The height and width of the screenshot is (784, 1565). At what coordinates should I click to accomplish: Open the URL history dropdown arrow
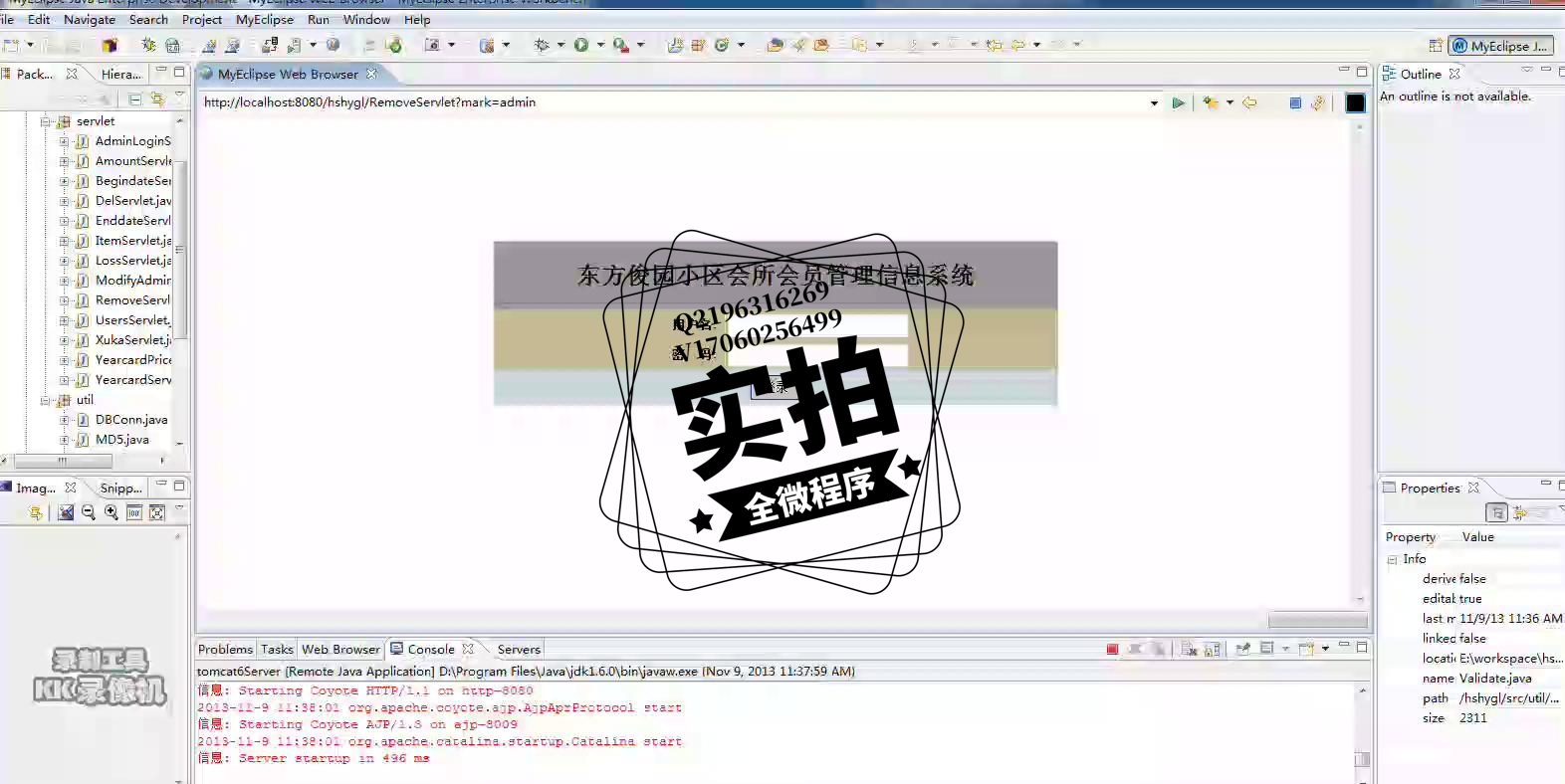point(1154,102)
